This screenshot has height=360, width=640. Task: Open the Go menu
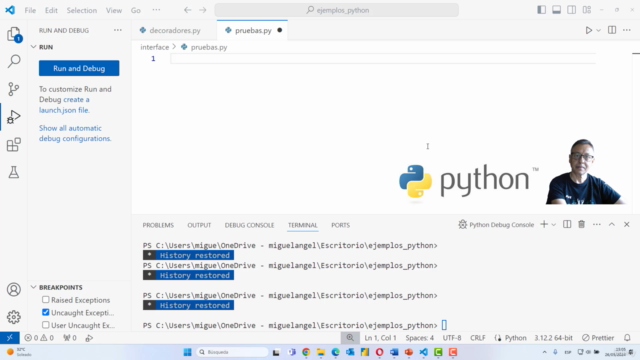tap(136, 10)
